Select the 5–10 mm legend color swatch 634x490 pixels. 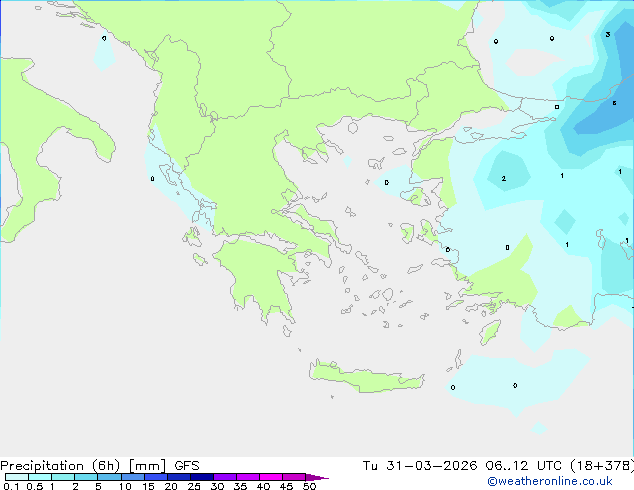109,477
